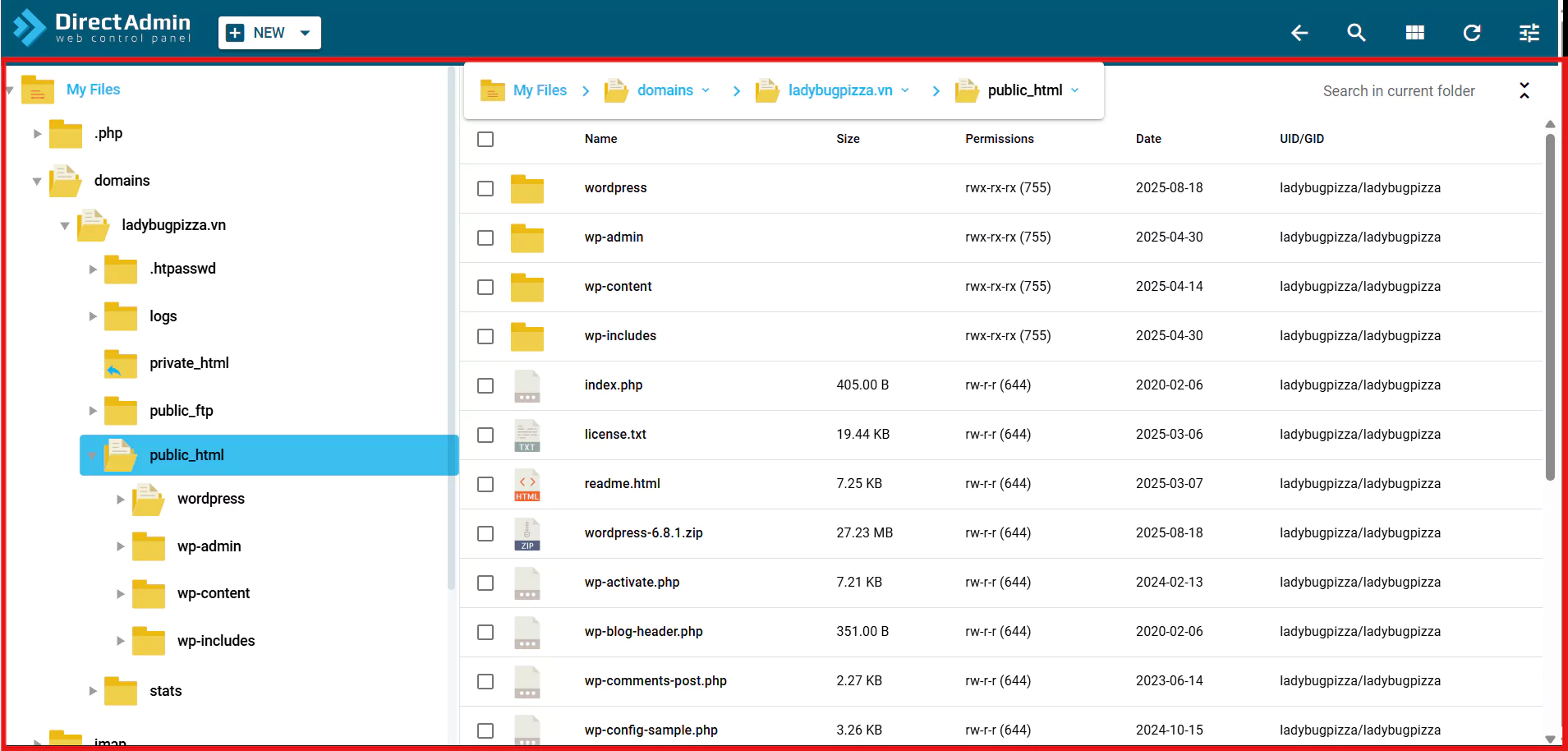Sort by Date column header

coord(1148,139)
